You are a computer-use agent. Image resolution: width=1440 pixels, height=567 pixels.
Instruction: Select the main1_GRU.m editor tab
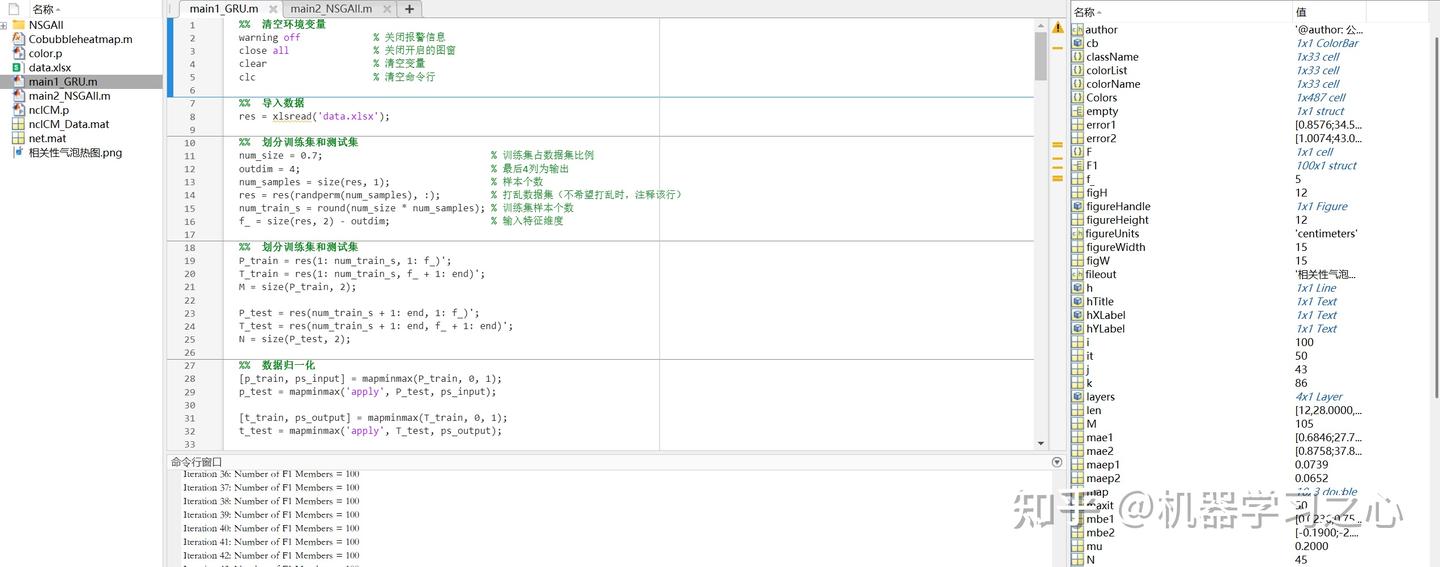(x=223, y=9)
